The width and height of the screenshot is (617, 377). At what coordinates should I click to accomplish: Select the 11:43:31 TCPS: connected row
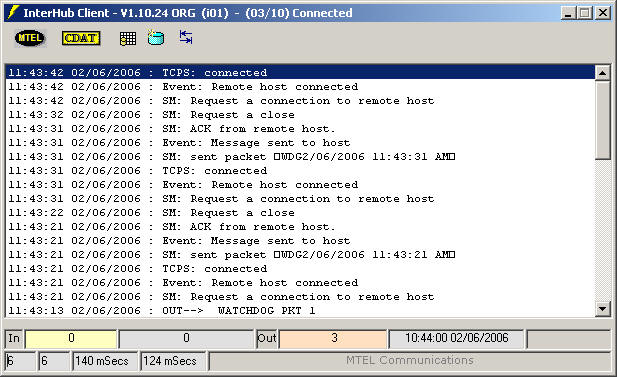tap(300, 170)
